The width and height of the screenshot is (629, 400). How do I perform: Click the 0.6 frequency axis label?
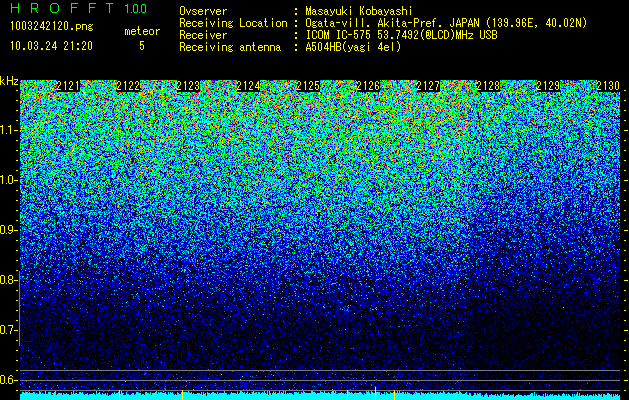point(9,380)
